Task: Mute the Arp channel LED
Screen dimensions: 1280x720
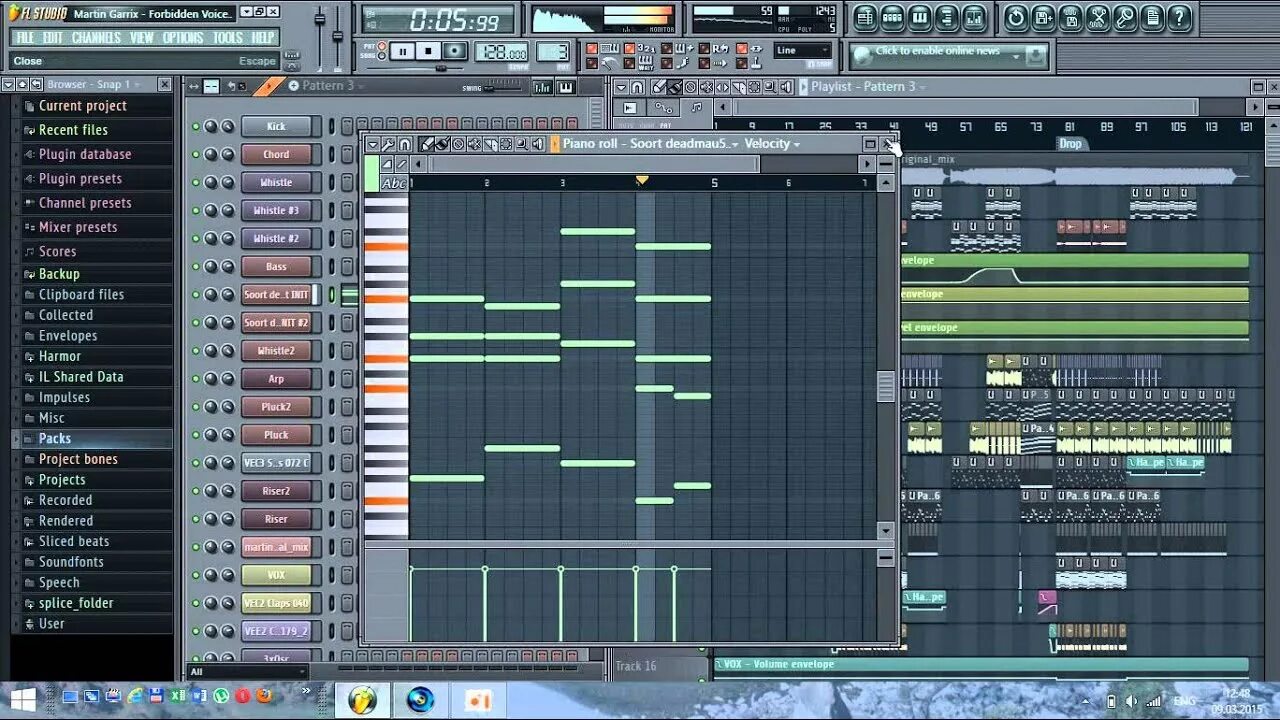Action: [196, 379]
